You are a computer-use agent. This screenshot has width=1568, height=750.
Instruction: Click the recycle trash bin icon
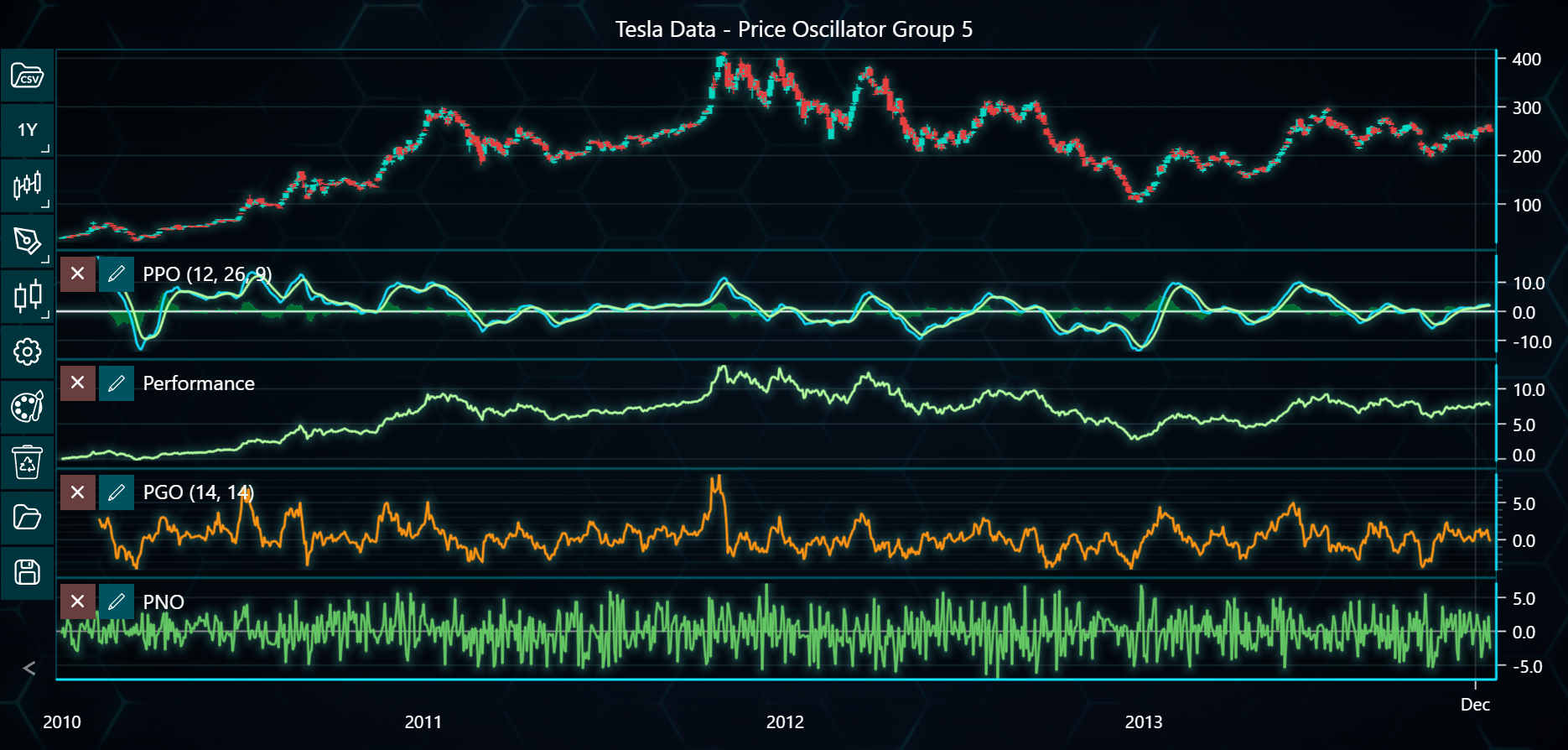(x=27, y=462)
